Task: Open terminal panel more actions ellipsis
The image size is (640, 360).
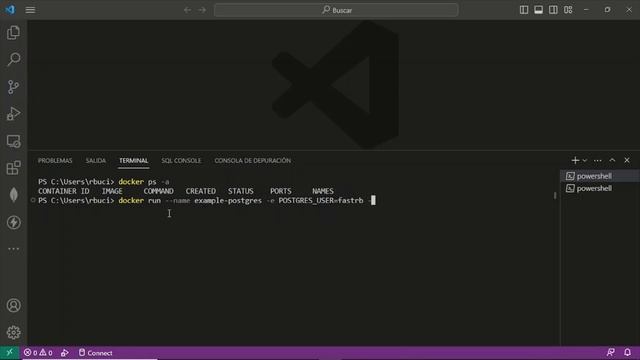Action: tap(598, 160)
